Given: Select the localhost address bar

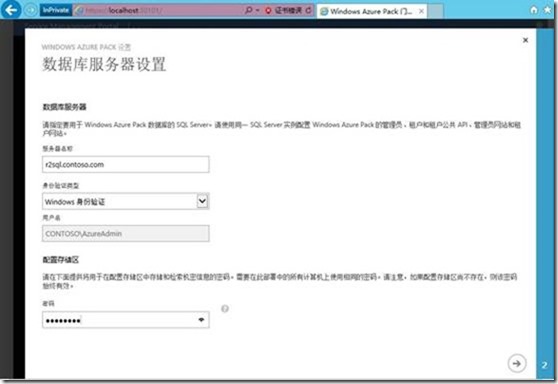Looking at the screenshot, I should click(158, 10).
